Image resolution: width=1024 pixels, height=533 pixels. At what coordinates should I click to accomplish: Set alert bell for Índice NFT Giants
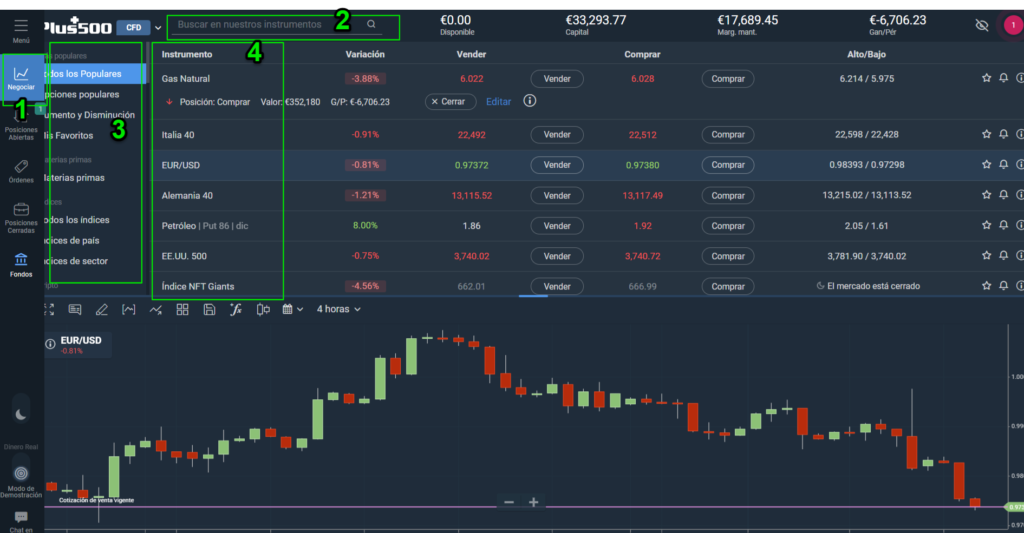point(1004,285)
